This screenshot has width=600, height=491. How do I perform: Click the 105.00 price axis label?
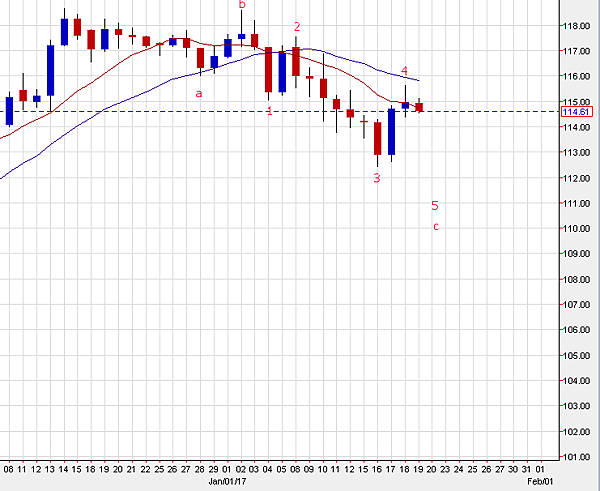click(576, 356)
